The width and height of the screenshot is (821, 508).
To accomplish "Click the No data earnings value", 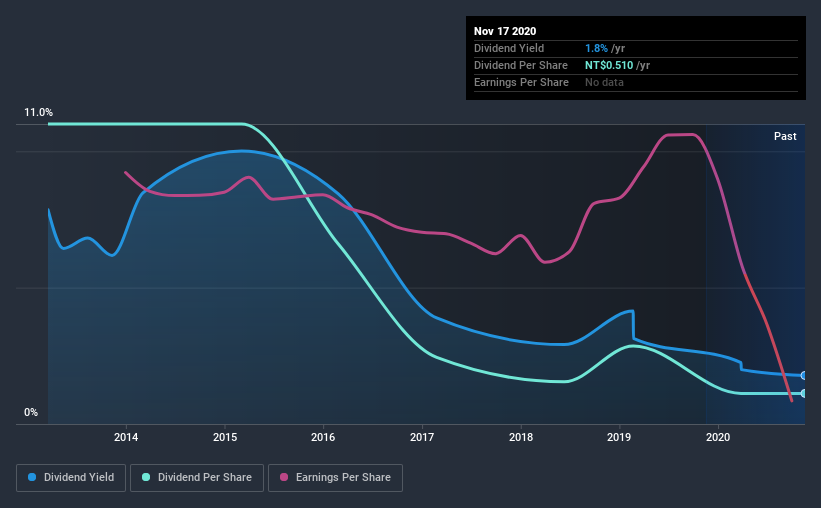I will (604, 82).
